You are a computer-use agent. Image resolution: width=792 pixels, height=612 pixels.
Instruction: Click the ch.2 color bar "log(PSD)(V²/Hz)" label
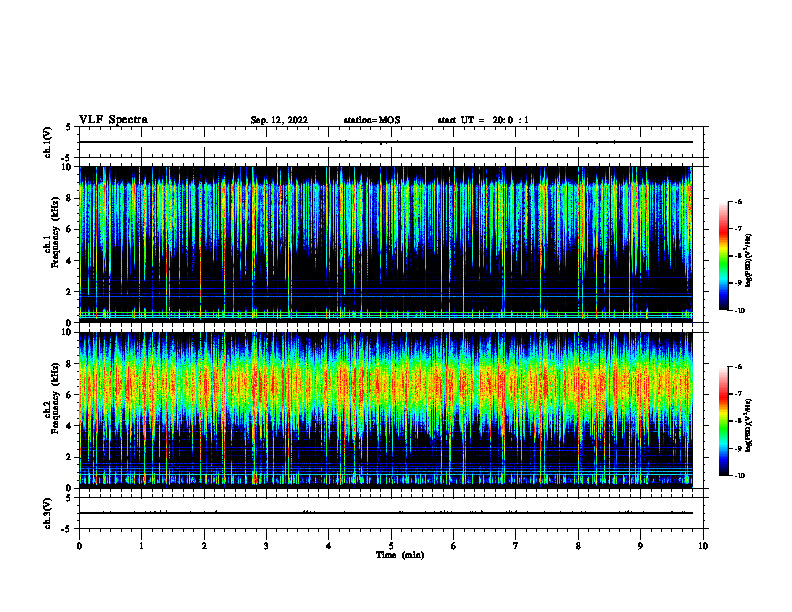pyautogui.click(x=748, y=425)
